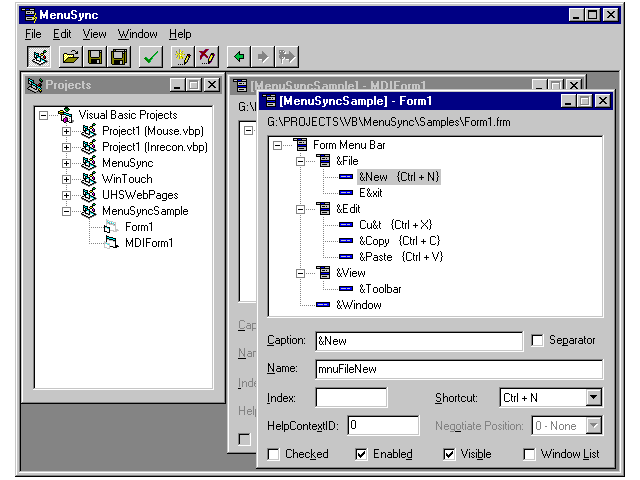Uncheck the Enabled checkbox
640x480 pixels.
362,454
